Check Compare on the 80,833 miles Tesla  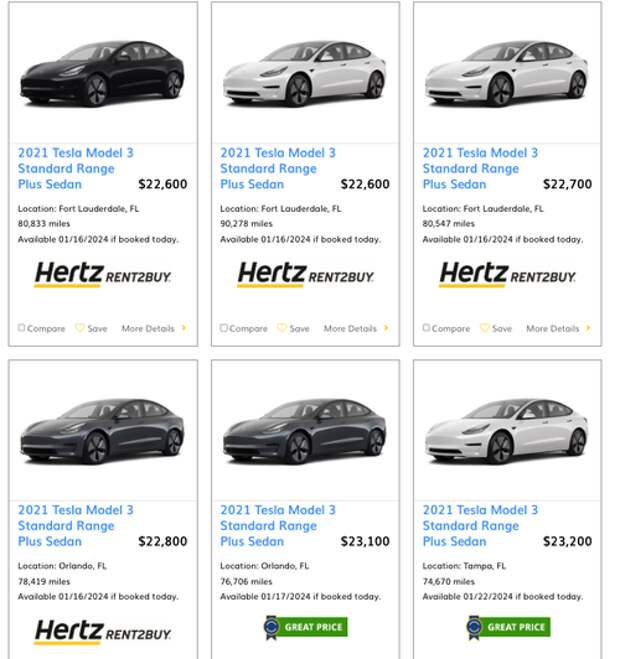point(22,328)
